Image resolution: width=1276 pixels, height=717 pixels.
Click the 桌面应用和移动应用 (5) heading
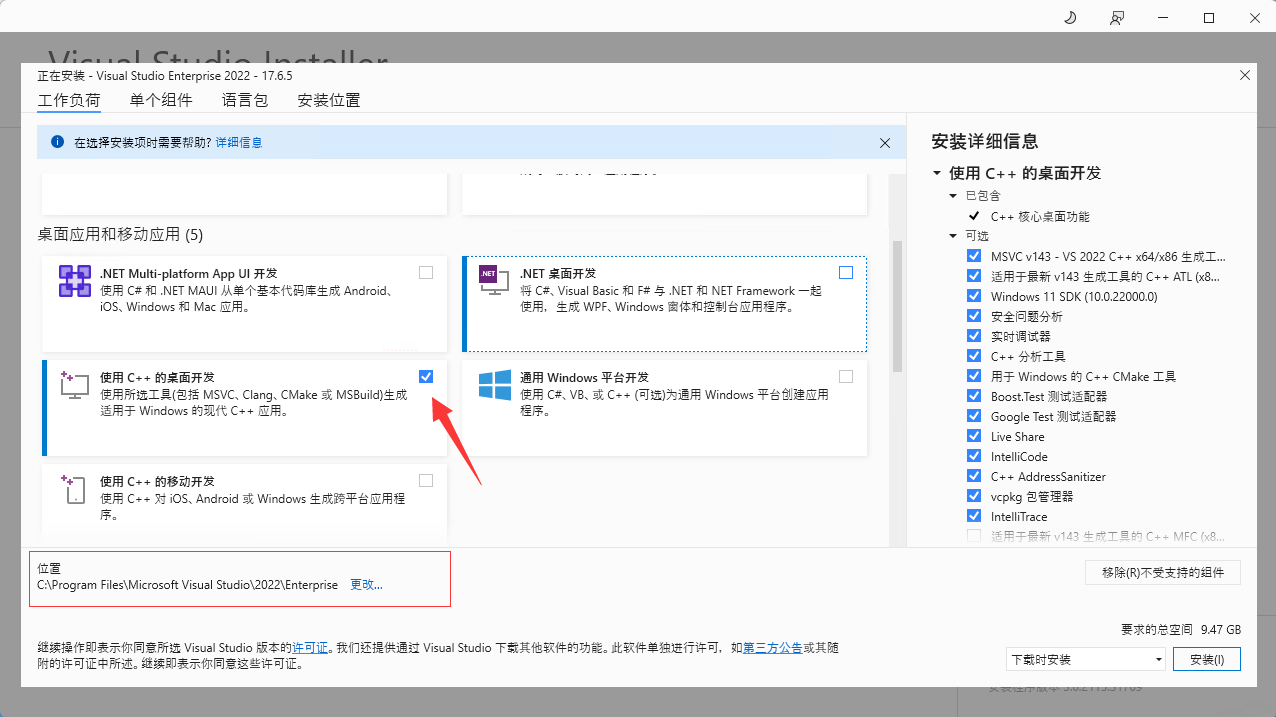tap(120, 235)
